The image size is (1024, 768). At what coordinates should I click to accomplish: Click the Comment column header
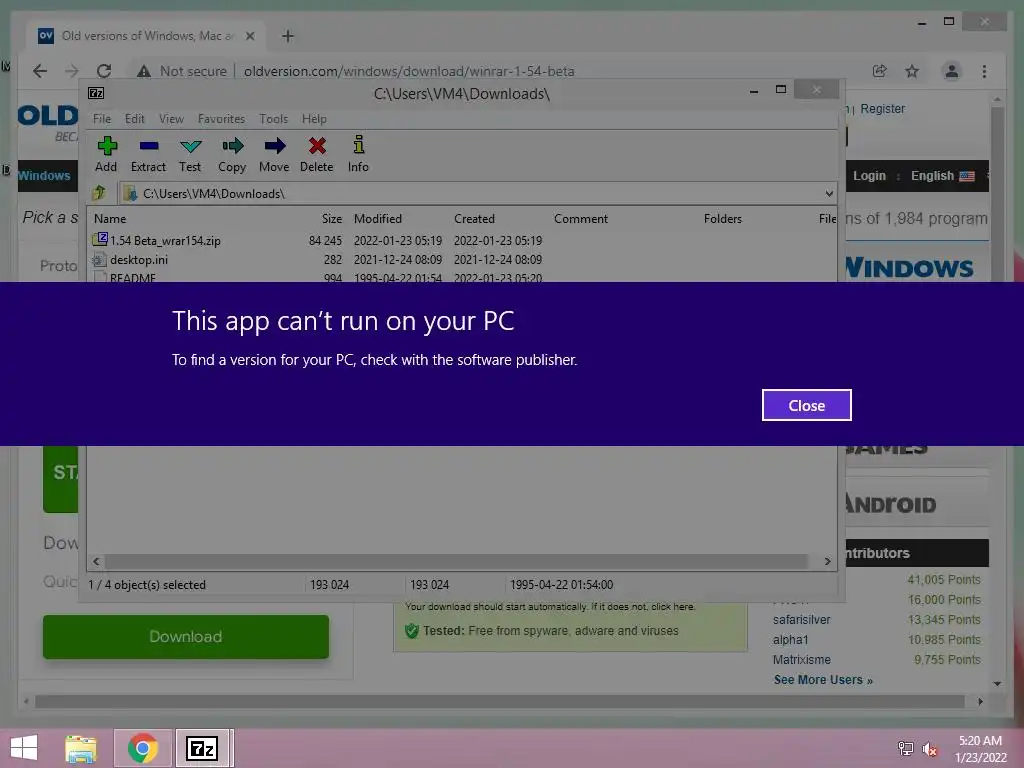click(581, 219)
